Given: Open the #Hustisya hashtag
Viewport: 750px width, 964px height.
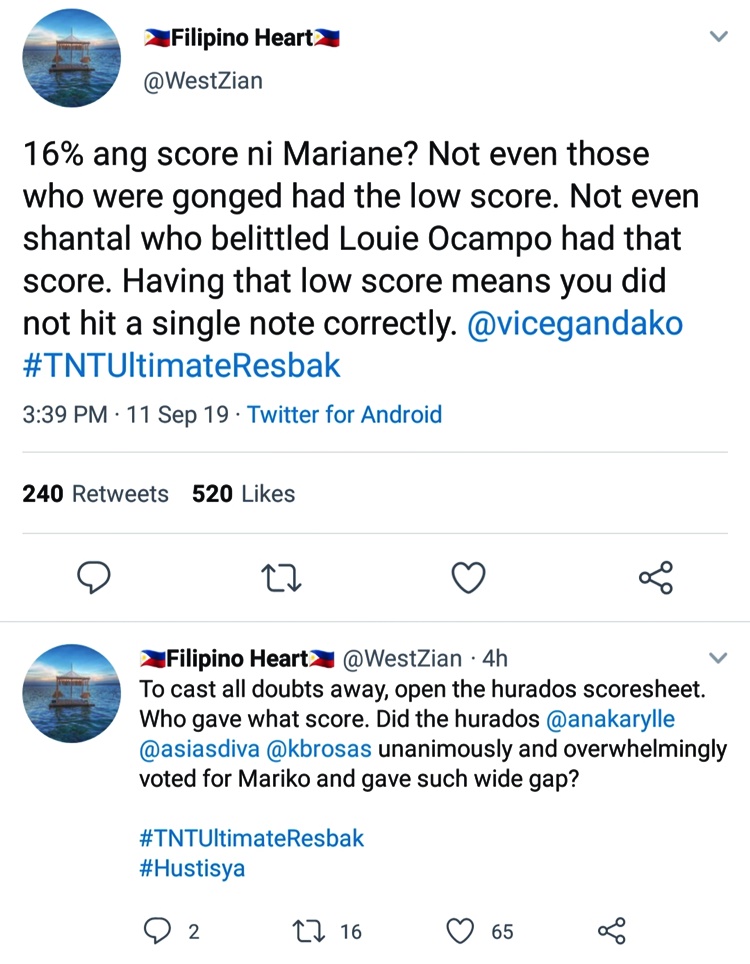Looking at the screenshot, I should [x=191, y=867].
